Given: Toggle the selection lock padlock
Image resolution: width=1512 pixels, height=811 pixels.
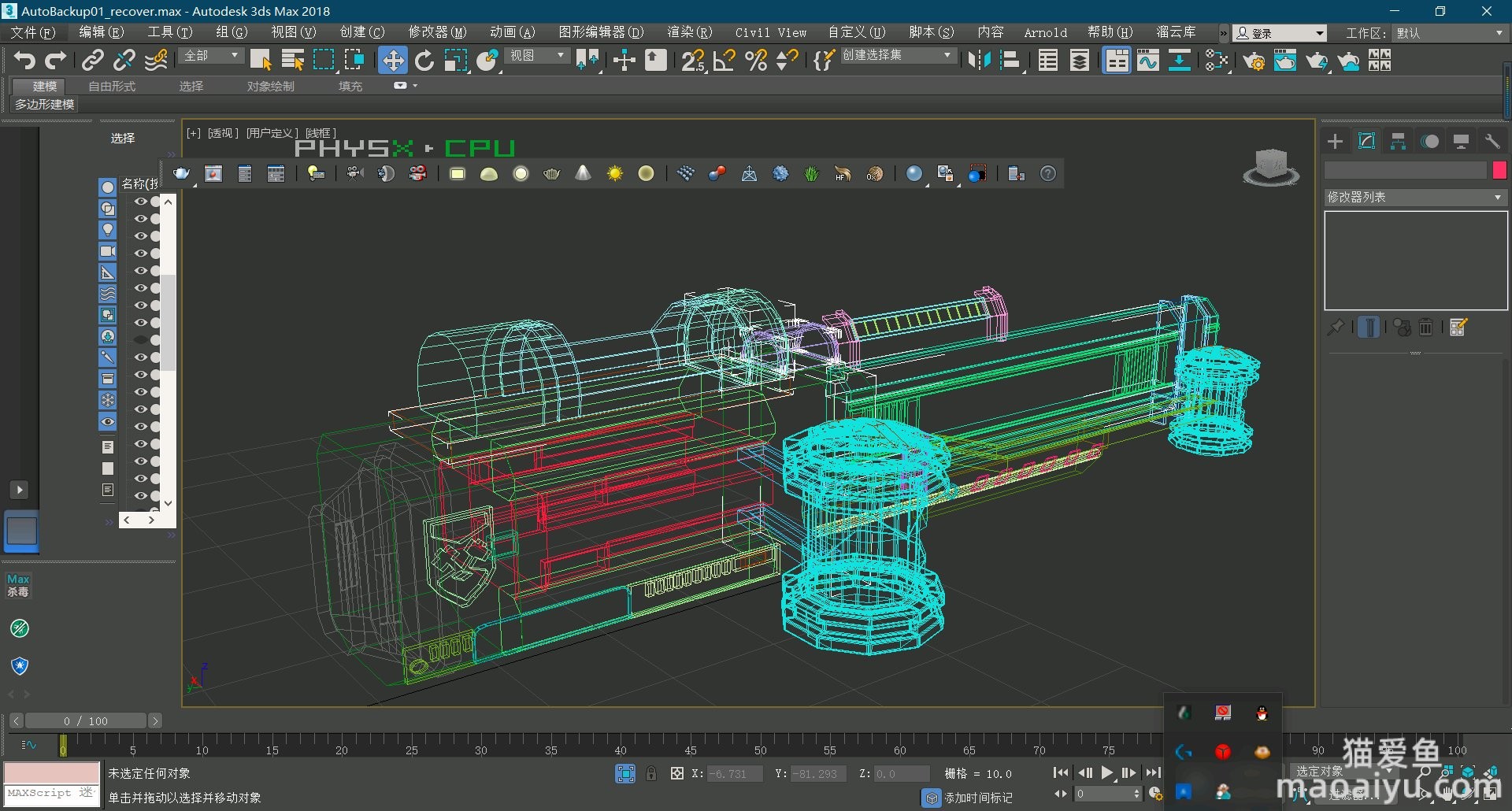Looking at the screenshot, I should click(x=651, y=774).
